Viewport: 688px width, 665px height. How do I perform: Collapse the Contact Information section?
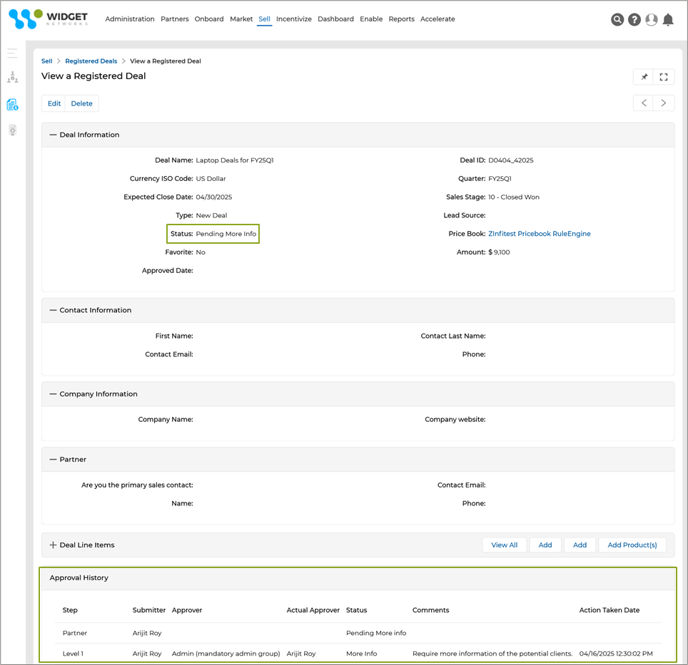[53, 310]
